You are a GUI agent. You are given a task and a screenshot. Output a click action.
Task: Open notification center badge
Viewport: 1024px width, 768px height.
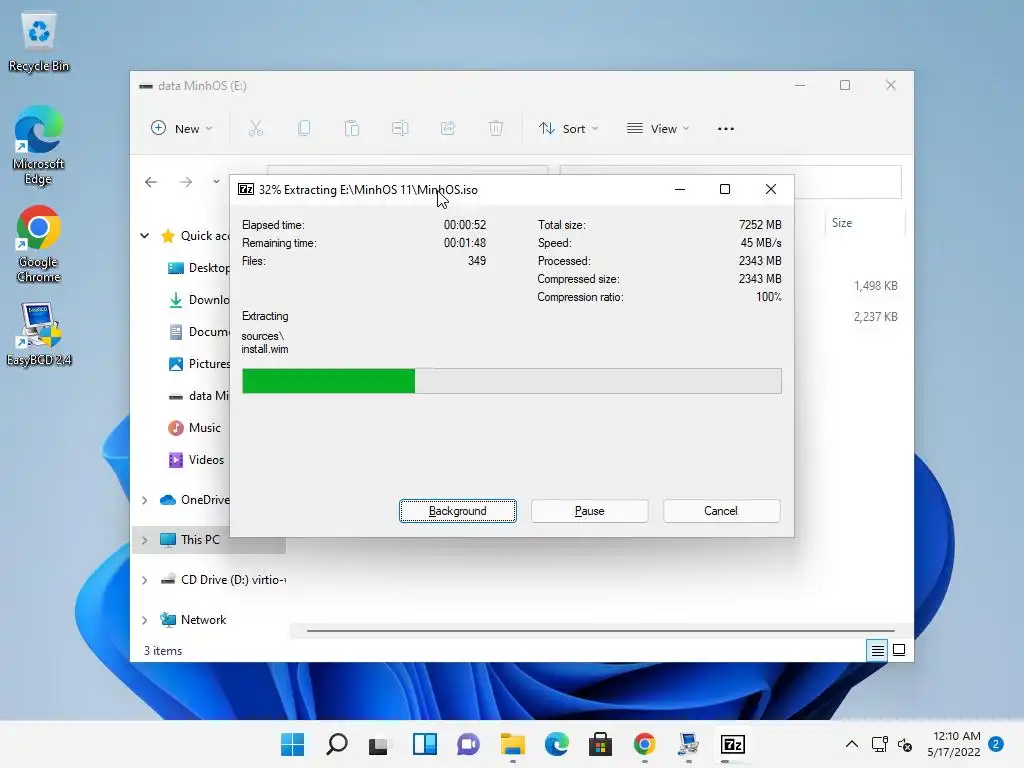(996, 744)
